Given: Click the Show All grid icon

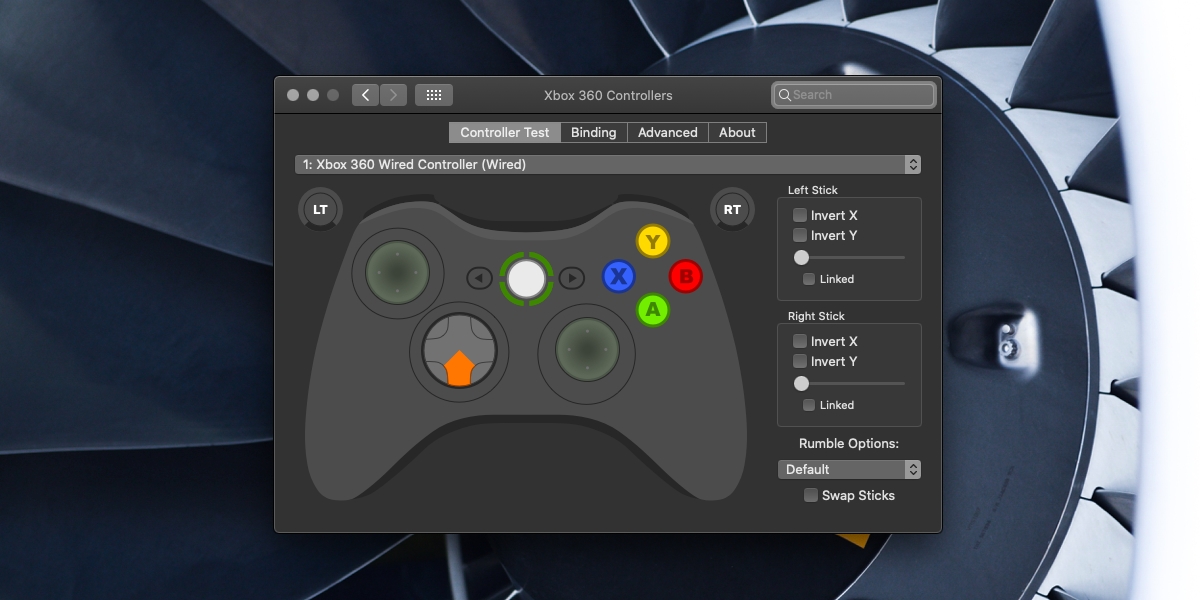Looking at the screenshot, I should [x=434, y=95].
